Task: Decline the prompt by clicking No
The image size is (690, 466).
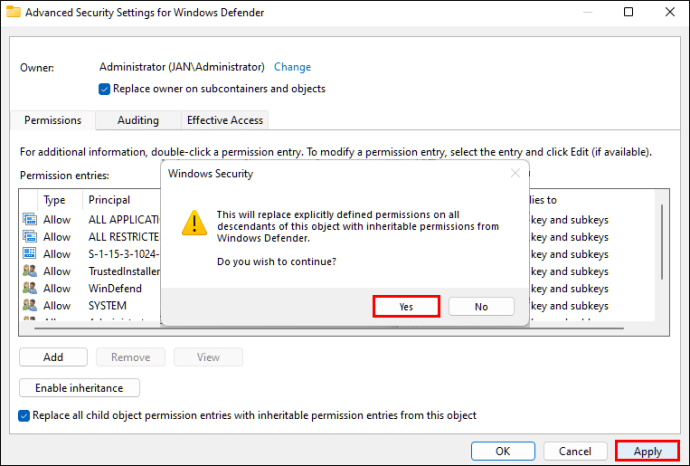Action: 481,307
